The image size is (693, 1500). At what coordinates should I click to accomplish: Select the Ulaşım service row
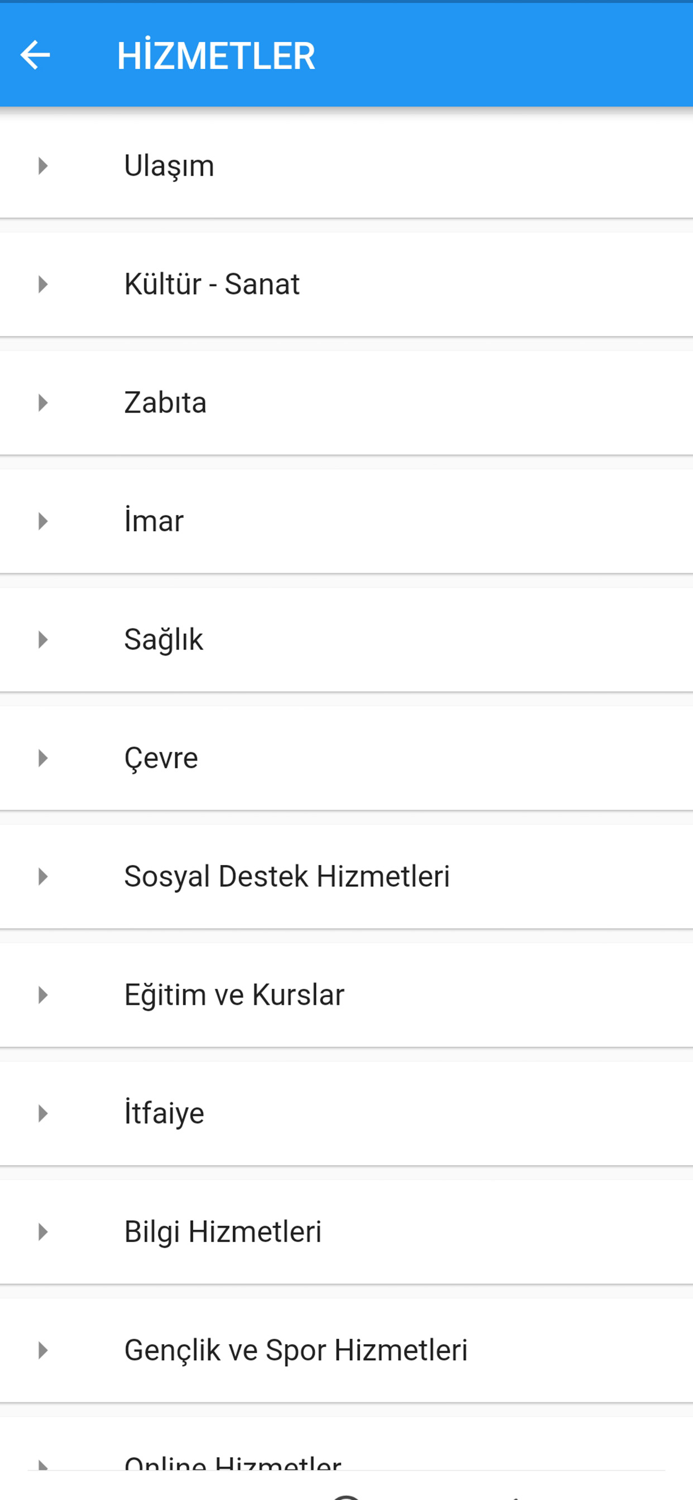(168, 165)
